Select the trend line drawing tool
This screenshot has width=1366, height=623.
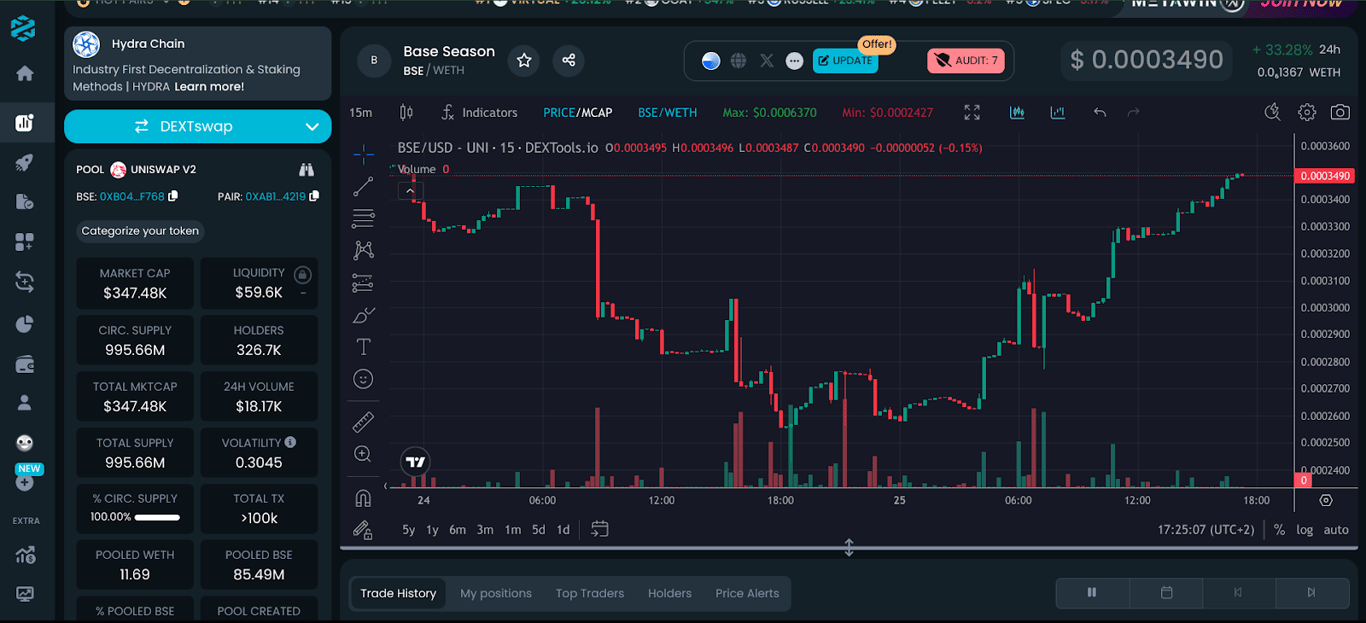(x=363, y=186)
